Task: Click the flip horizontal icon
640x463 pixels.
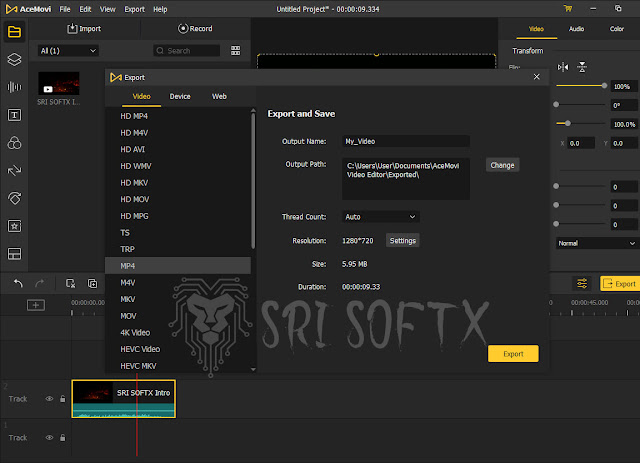Action: coord(563,67)
